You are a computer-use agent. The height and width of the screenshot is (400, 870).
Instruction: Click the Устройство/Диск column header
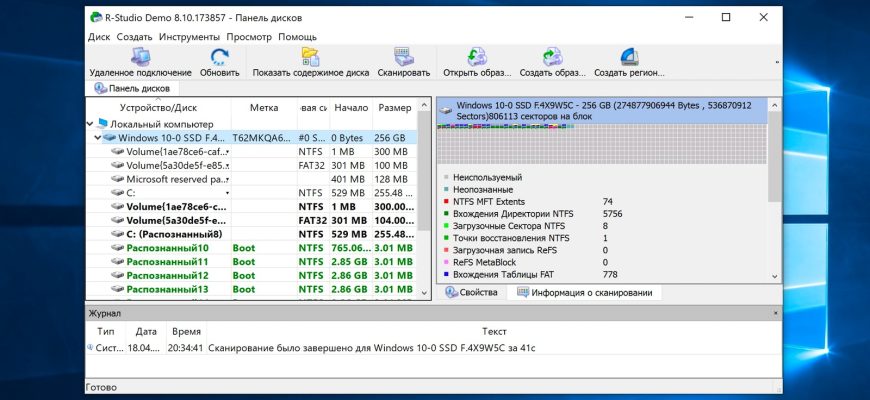click(158, 108)
